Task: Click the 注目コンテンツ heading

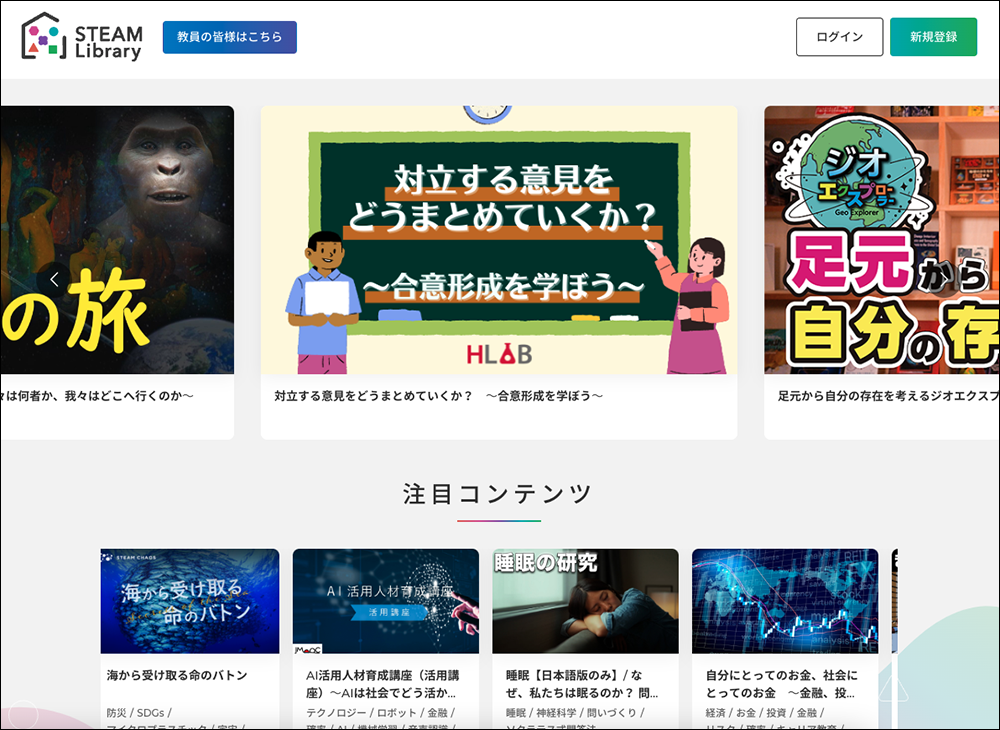Action: [498, 494]
